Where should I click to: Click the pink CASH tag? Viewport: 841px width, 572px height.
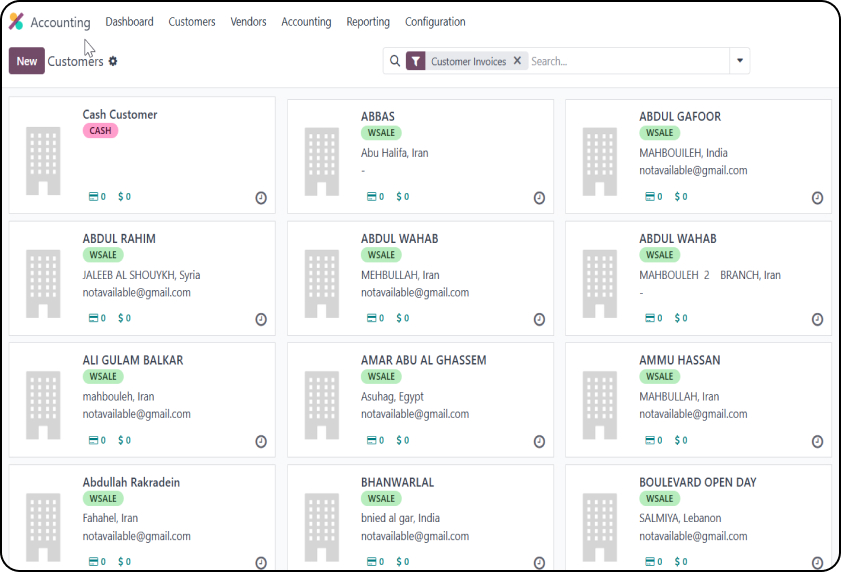click(x=100, y=131)
